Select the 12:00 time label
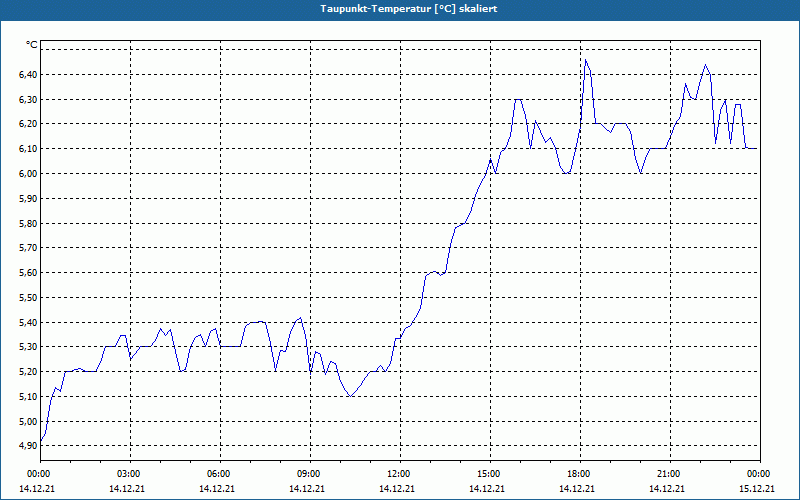 400,474
